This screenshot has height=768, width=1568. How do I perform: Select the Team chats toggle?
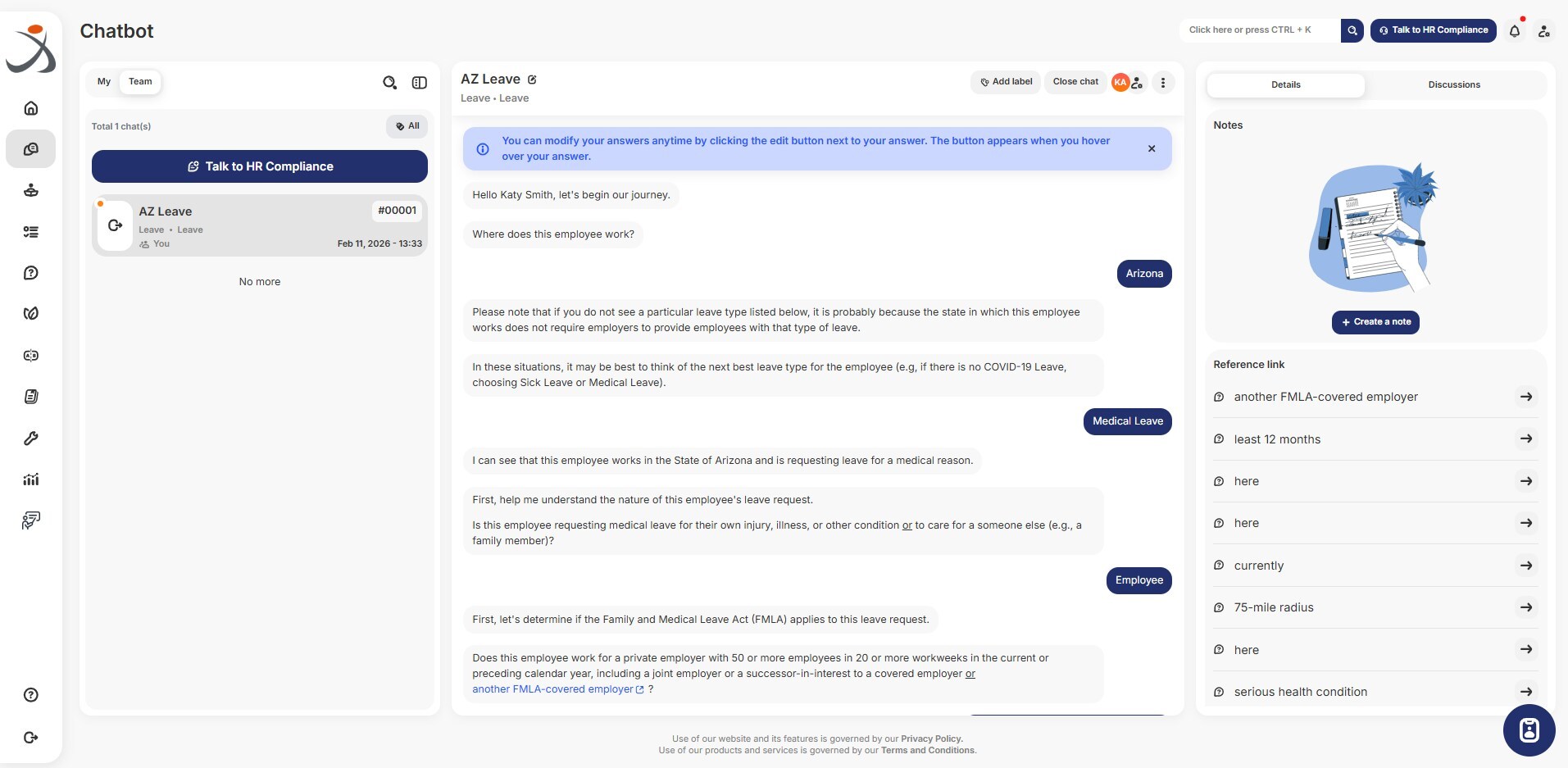click(x=140, y=82)
